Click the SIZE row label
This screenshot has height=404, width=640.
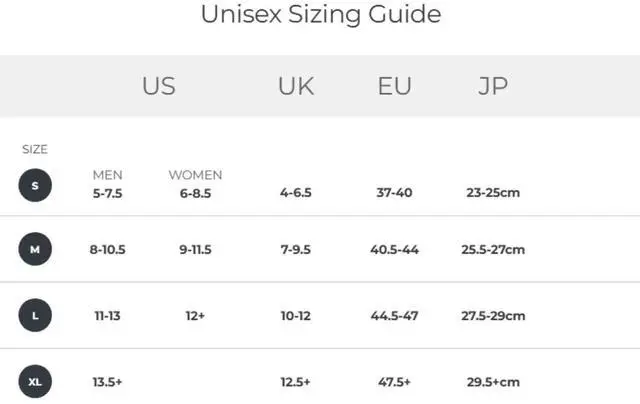click(35, 149)
